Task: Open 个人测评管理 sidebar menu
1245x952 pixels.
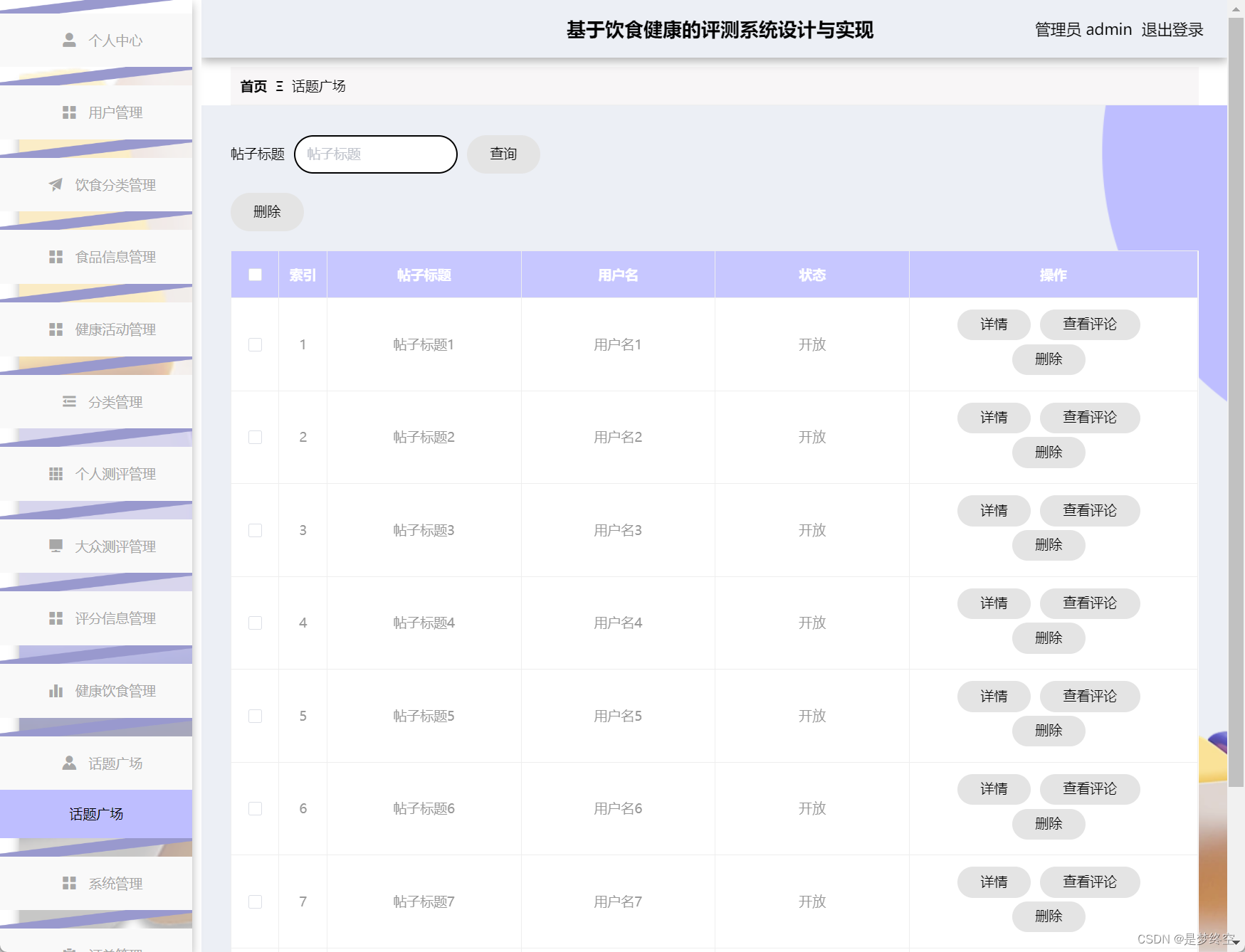Action: coord(96,474)
